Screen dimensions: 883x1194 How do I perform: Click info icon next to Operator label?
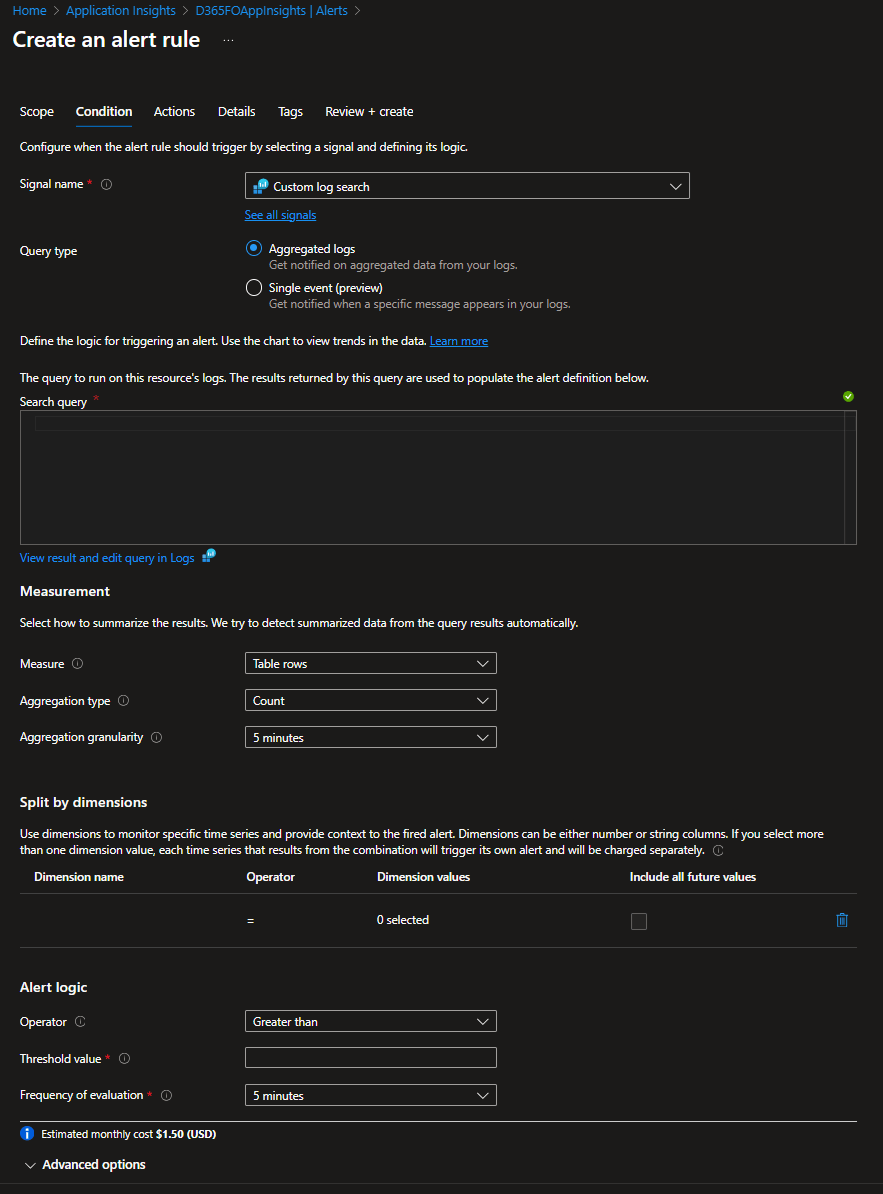tap(80, 1022)
